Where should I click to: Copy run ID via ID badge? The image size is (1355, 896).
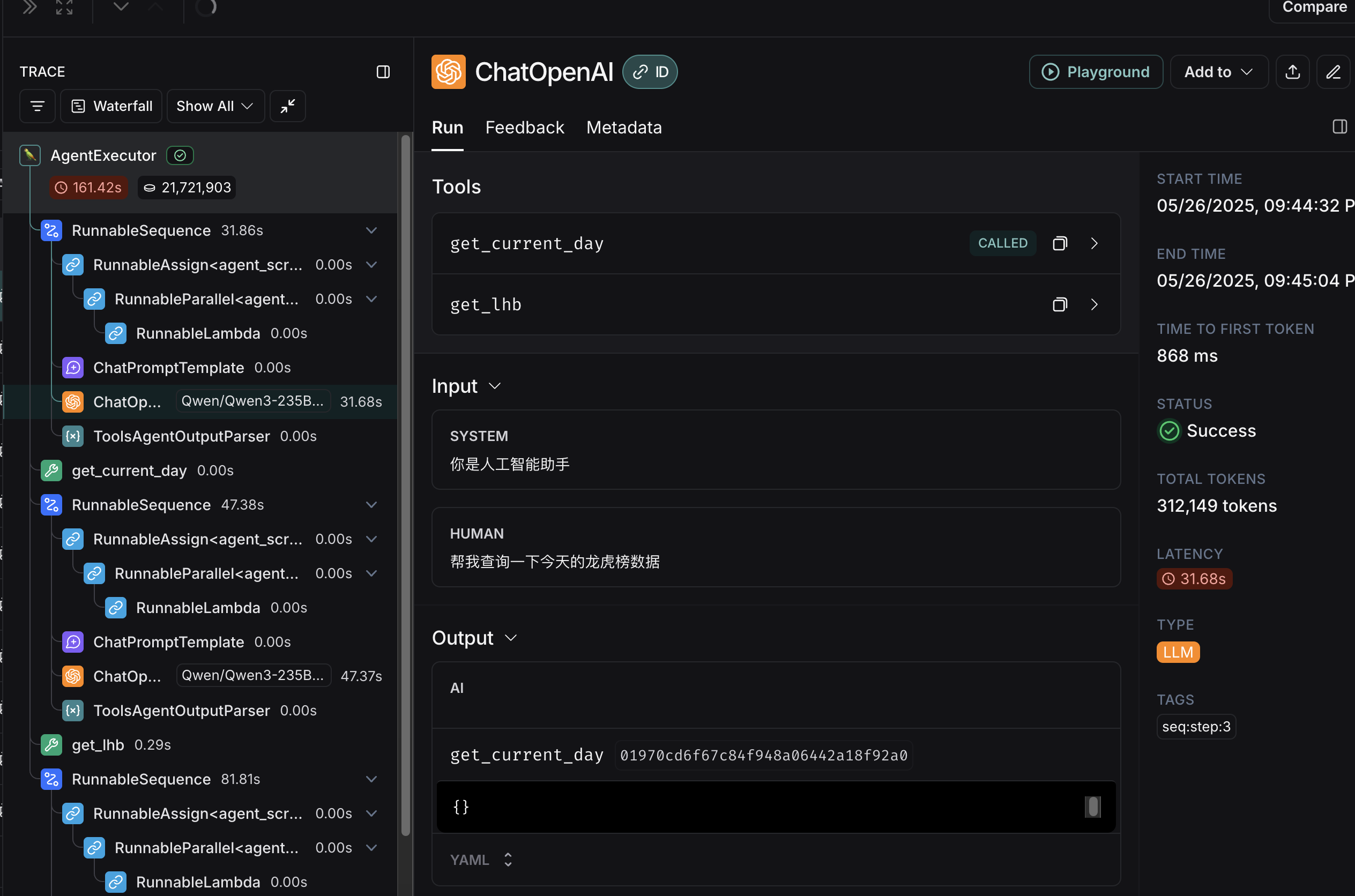click(x=650, y=72)
